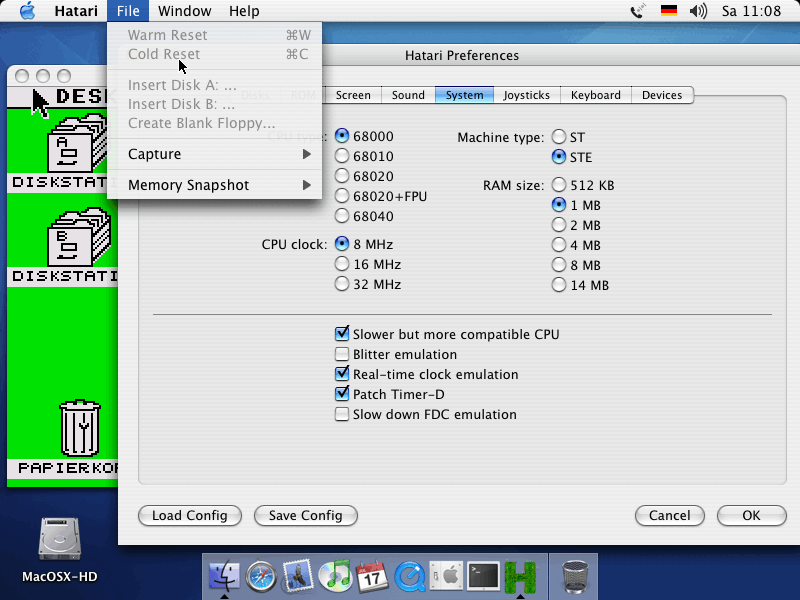
Task: Enable Slow down FDC emulation
Action: pos(426,414)
